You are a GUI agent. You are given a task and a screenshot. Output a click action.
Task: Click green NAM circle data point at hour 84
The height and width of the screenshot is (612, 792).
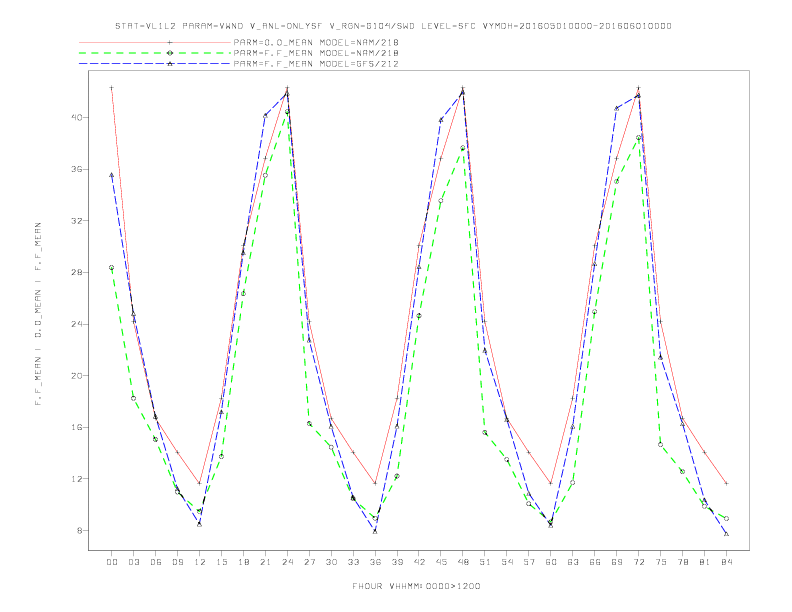tap(726, 519)
